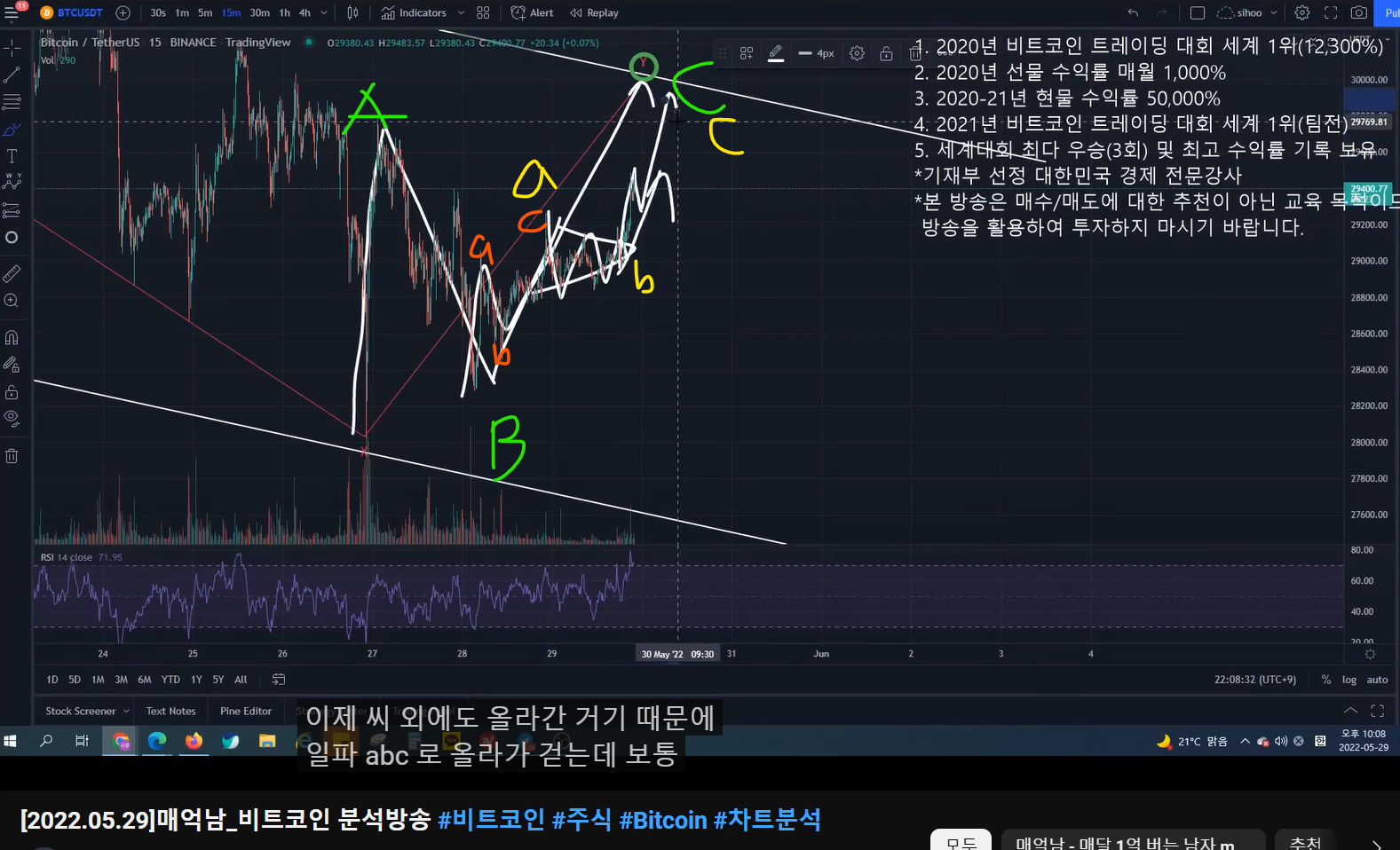Toggle percent scale

click(x=1325, y=680)
